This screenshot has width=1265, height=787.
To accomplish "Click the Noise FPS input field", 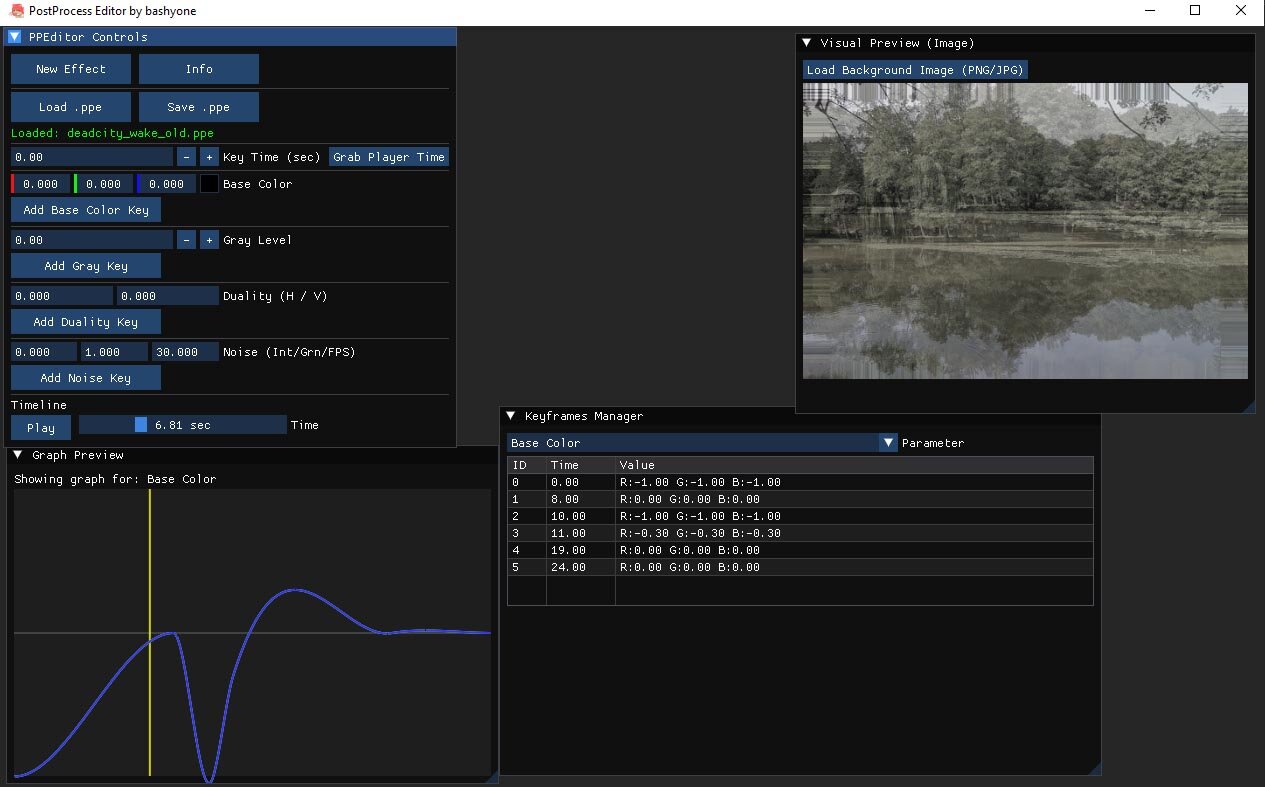I will (x=185, y=352).
